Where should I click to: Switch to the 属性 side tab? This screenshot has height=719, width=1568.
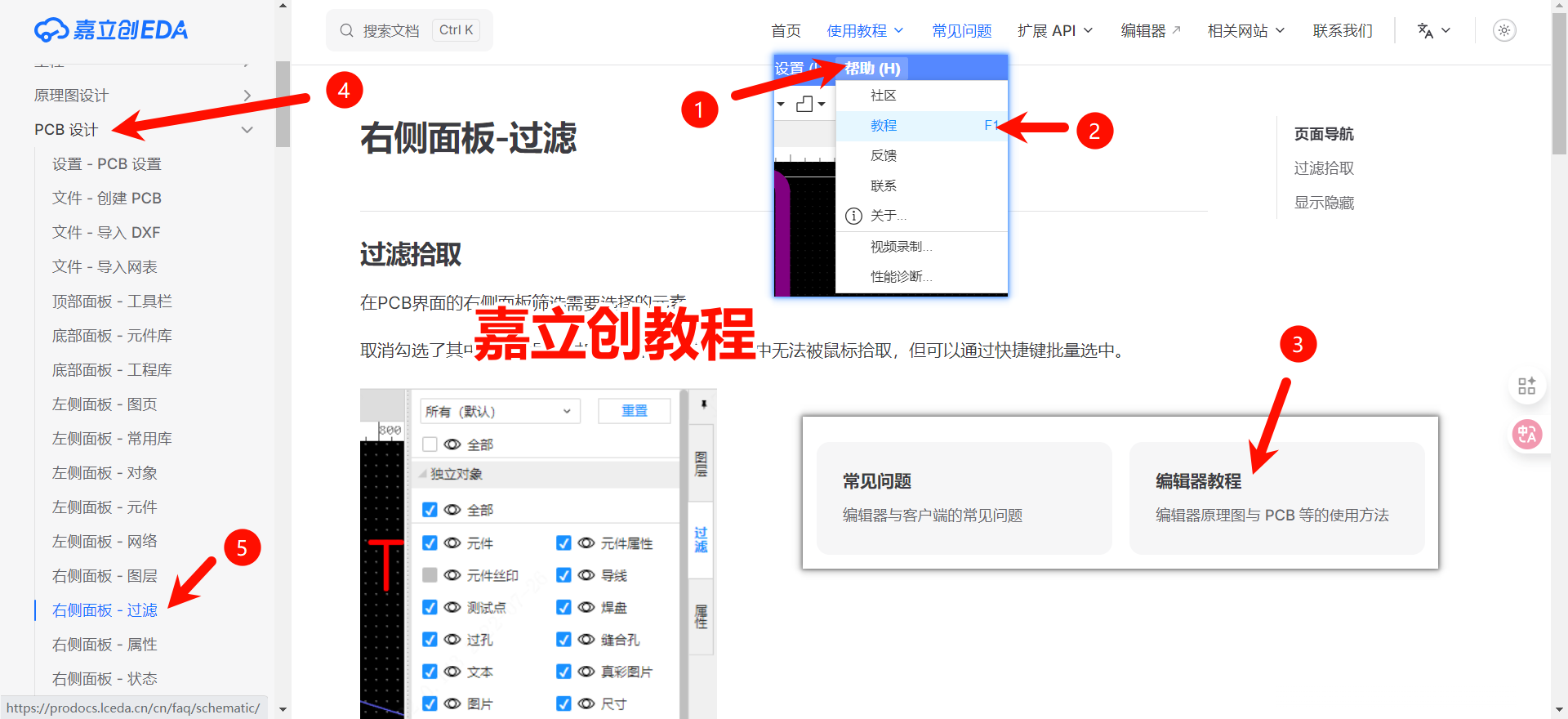pyautogui.click(x=702, y=617)
